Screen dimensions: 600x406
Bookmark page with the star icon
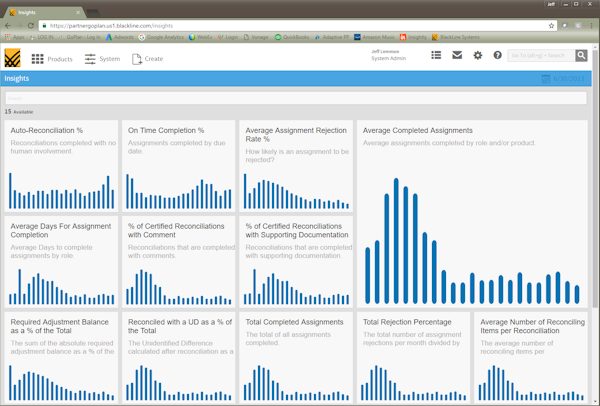click(552, 25)
